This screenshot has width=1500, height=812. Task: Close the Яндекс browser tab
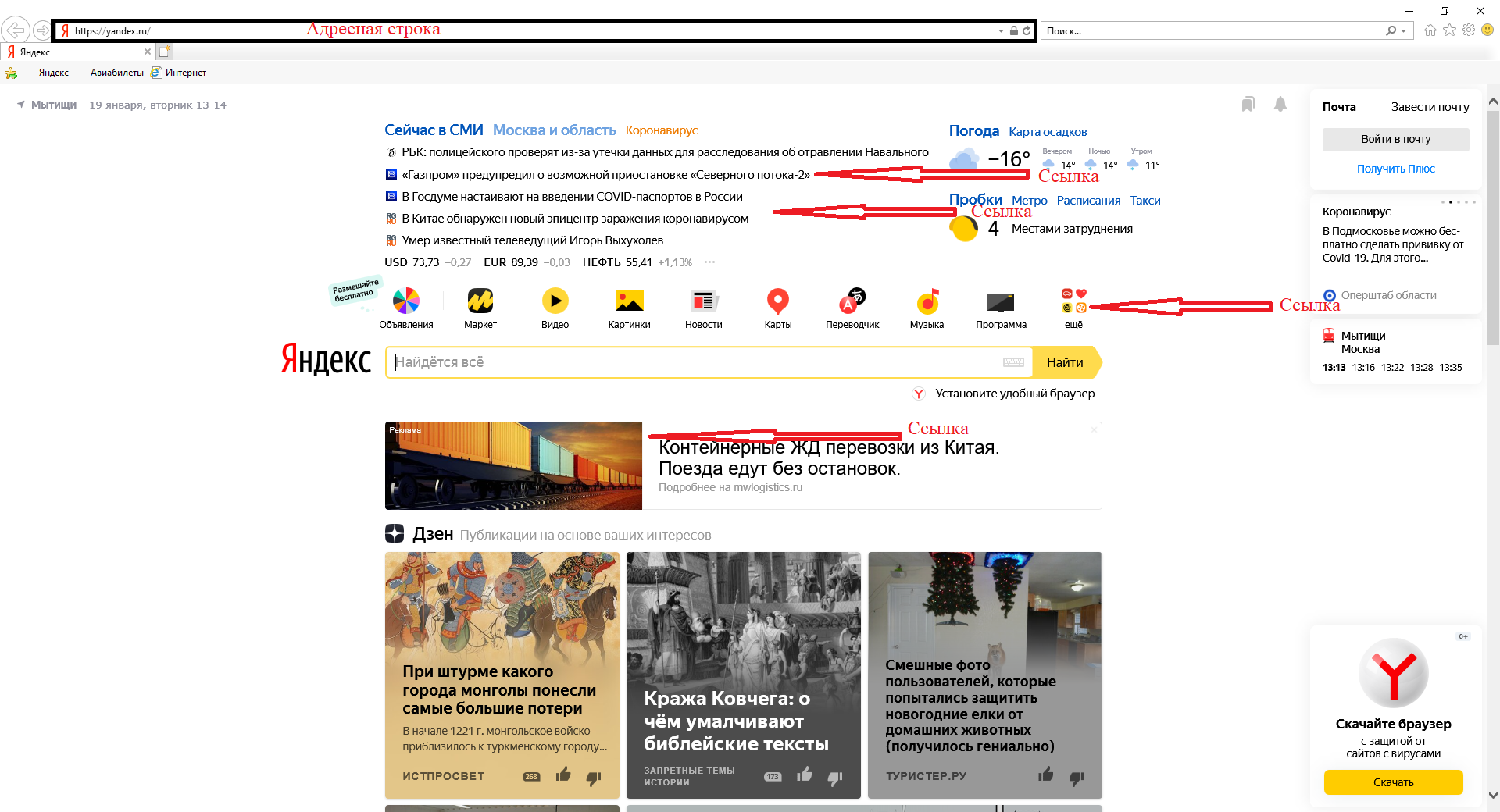pos(148,52)
